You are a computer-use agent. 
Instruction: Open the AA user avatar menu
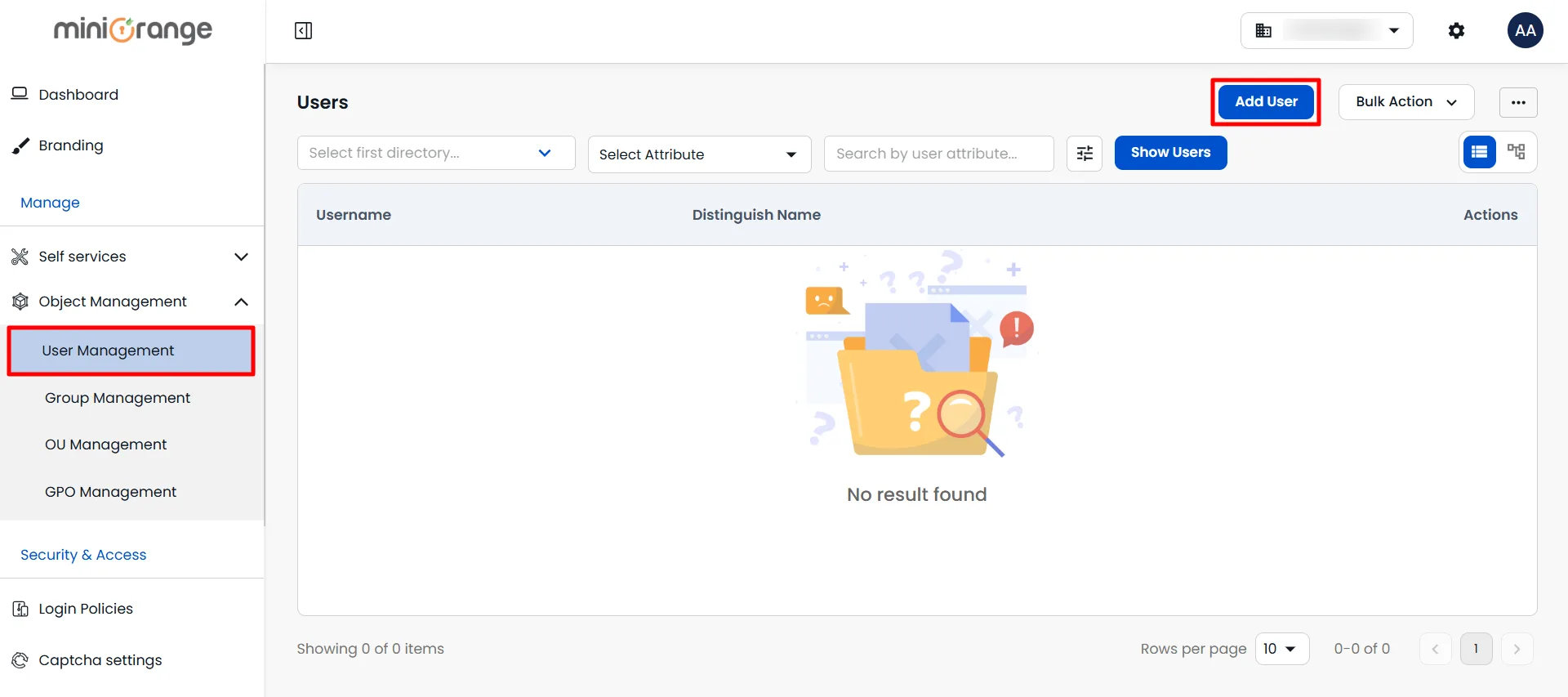point(1525,31)
